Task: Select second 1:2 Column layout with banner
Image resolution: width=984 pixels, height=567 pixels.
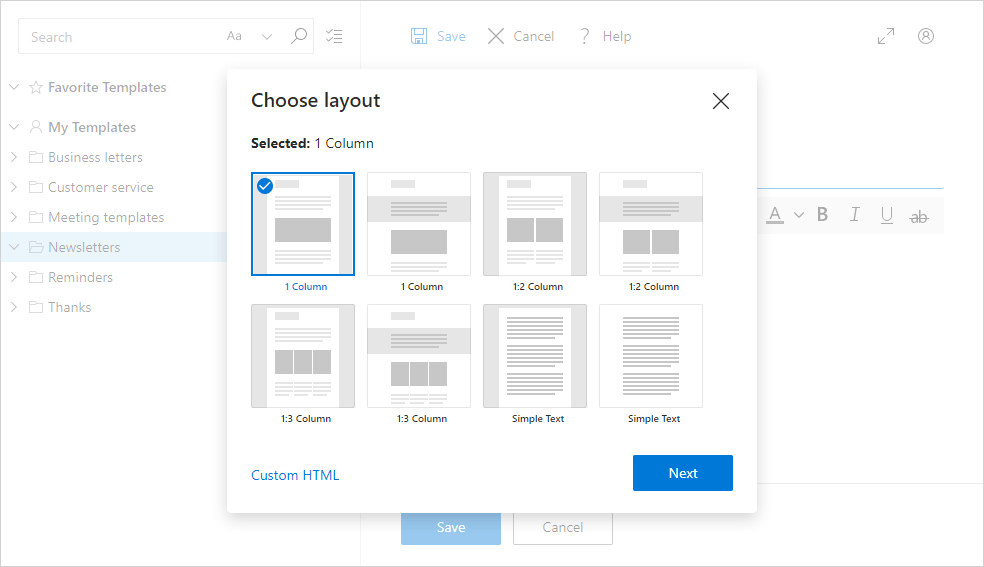Action: coord(651,224)
